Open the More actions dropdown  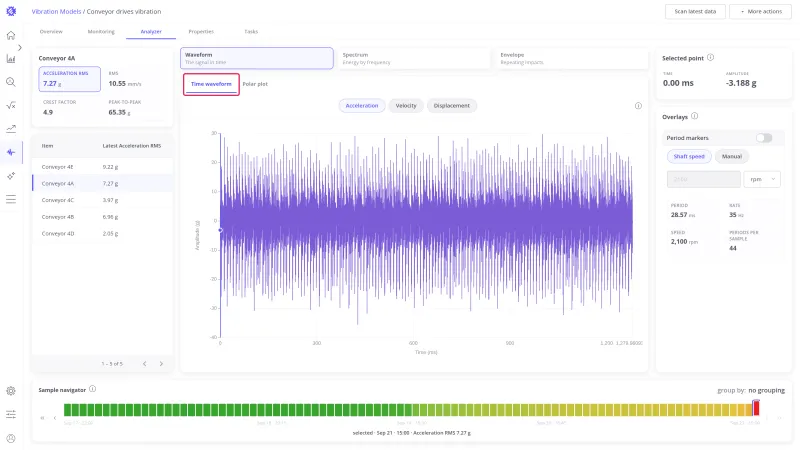click(760, 11)
